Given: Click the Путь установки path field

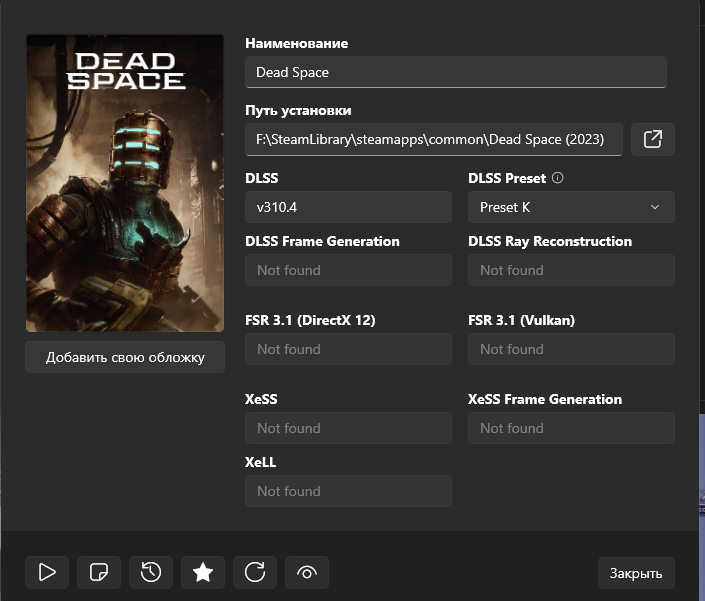Looking at the screenshot, I should [x=434, y=139].
